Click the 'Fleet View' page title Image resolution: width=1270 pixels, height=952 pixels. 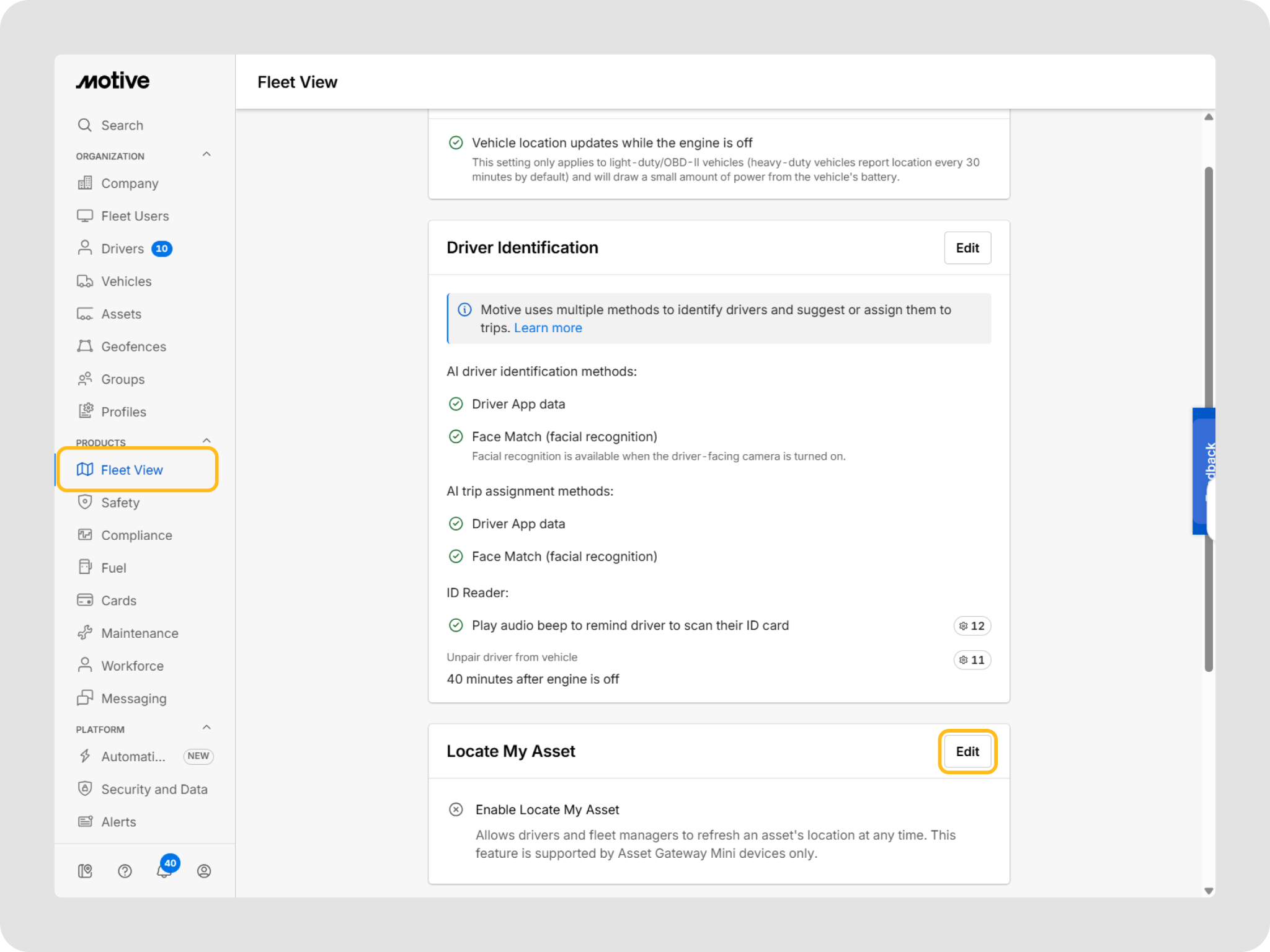pyautogui.click(x=297, y=82)
